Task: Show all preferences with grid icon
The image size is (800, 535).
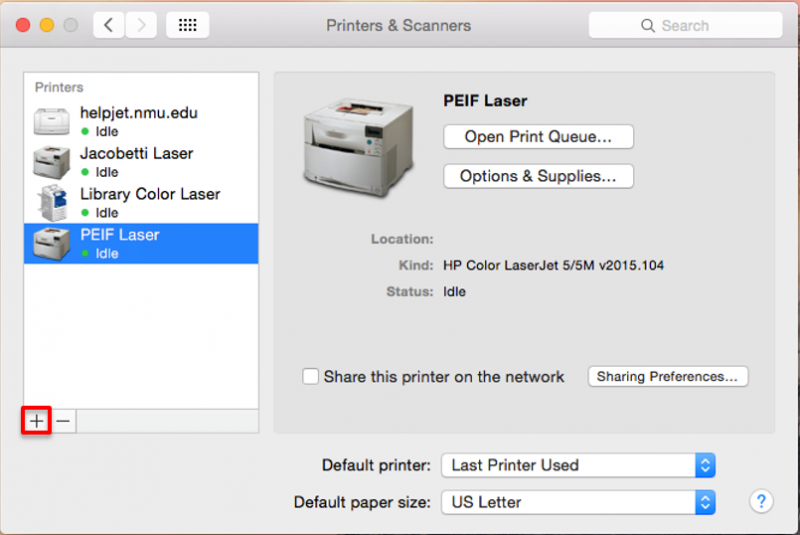Action: click(x=187, y=25)
